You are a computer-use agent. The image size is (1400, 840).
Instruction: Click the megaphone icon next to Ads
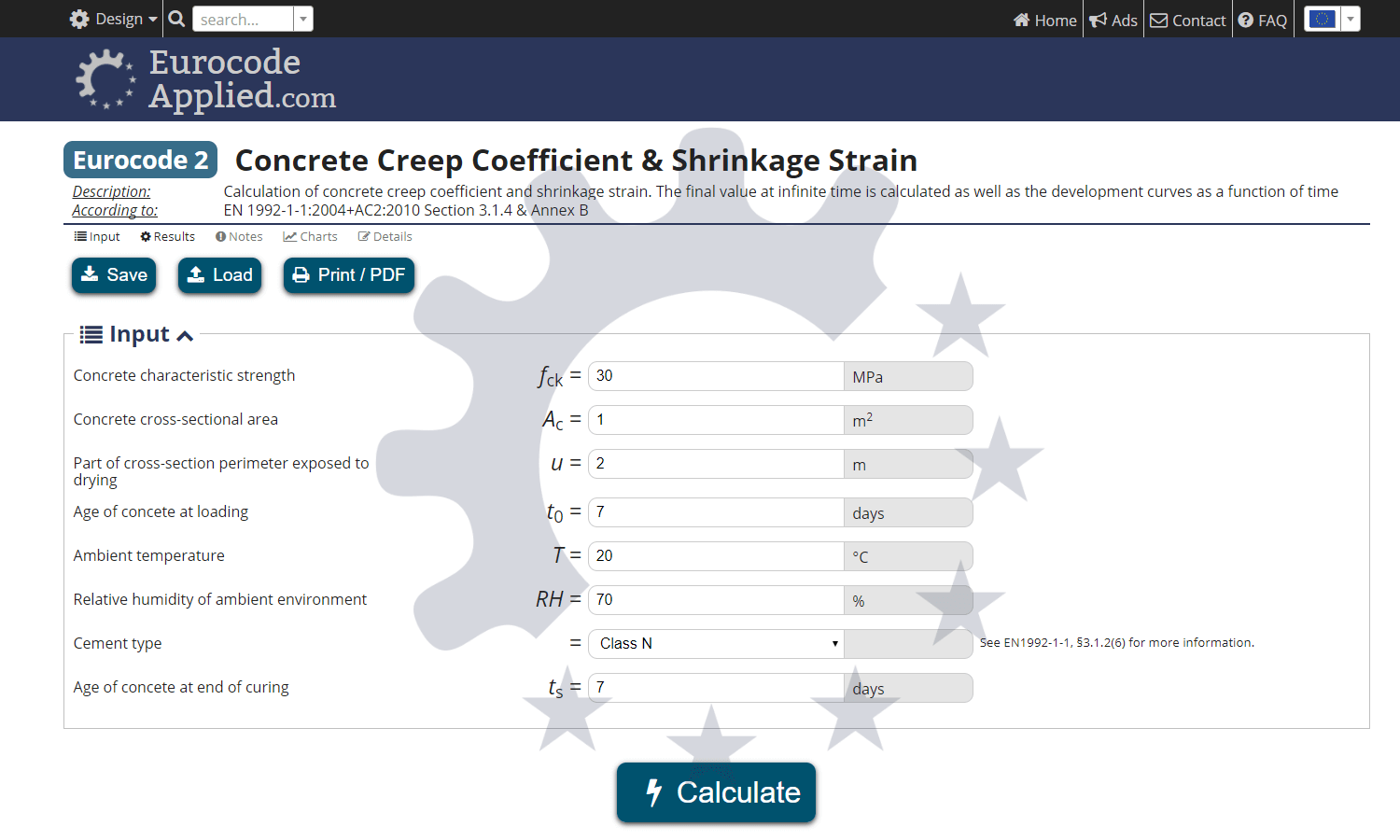(1098, 20)
